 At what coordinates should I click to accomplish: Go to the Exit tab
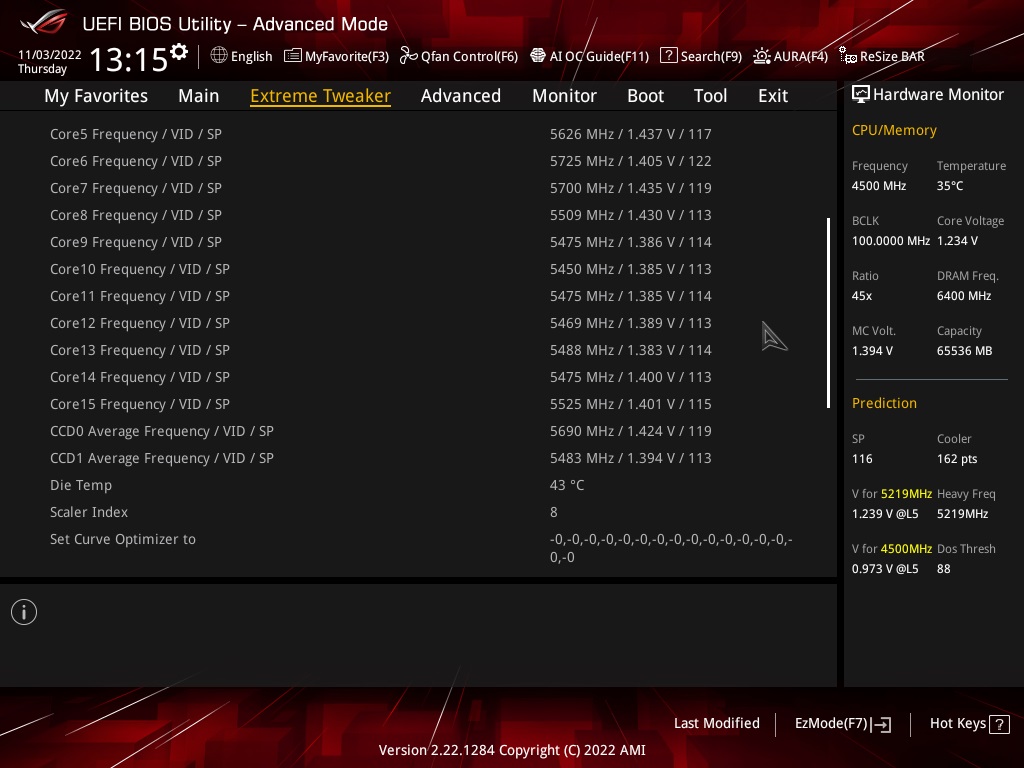[773, 96]
